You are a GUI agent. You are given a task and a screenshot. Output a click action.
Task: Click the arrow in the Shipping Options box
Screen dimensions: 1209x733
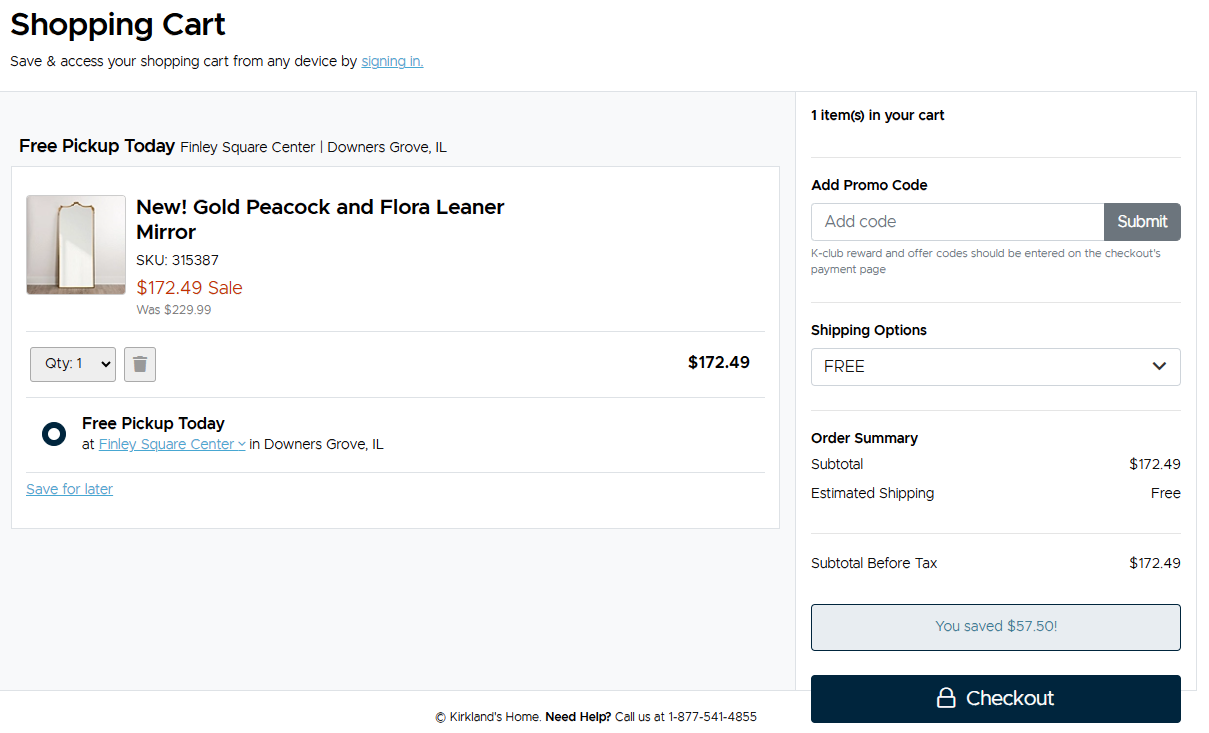coord(1159,366)
